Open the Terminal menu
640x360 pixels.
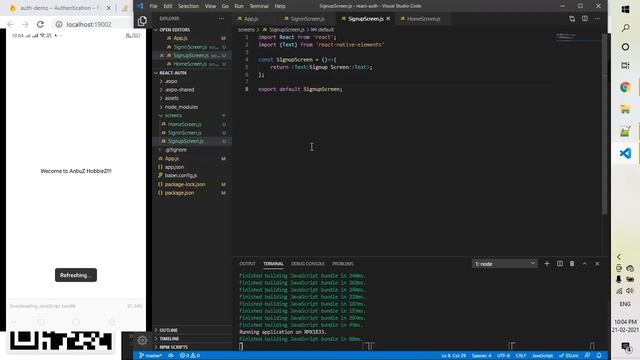coord(259,6)
